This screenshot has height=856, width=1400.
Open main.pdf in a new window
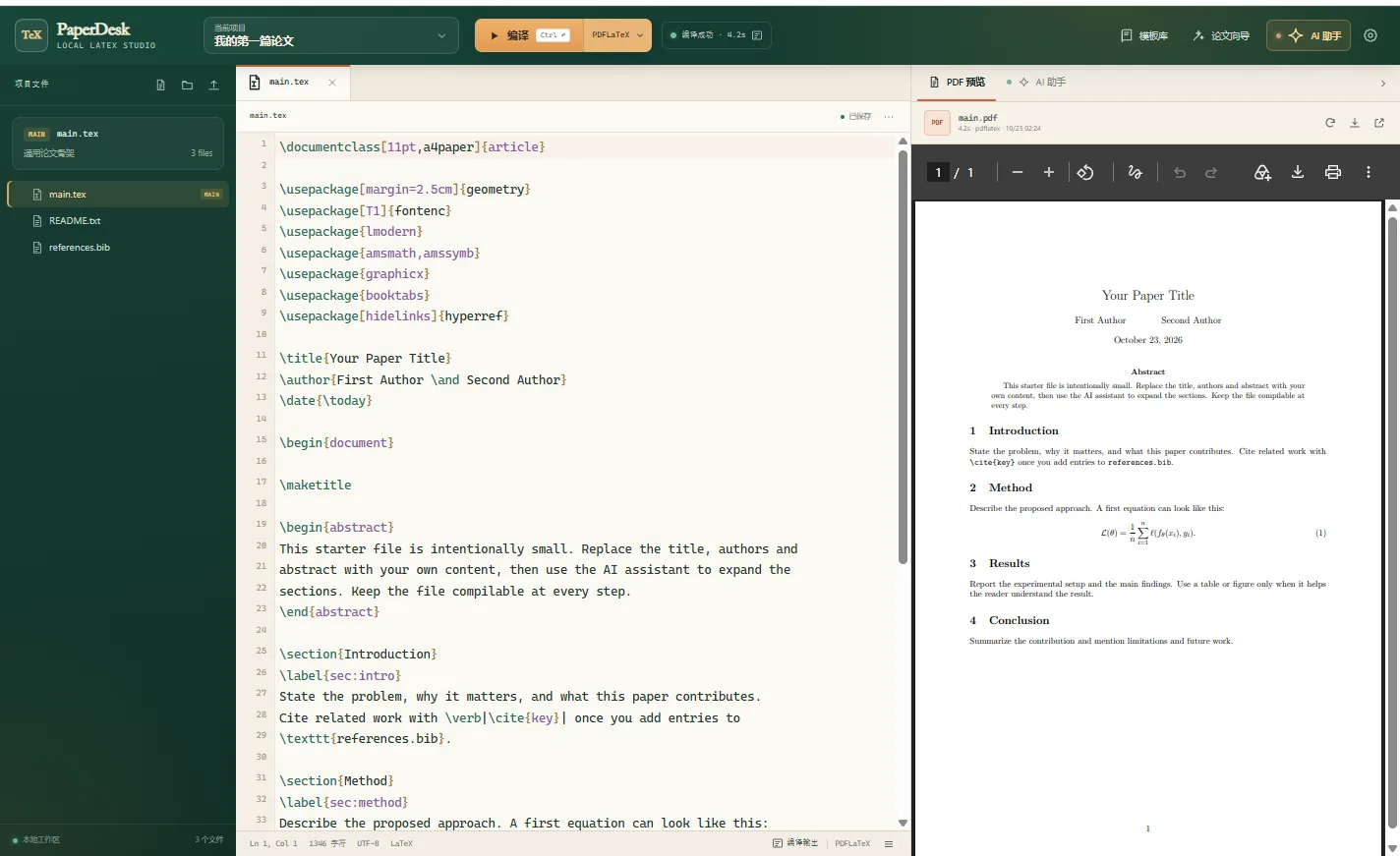pos(1379,123)
